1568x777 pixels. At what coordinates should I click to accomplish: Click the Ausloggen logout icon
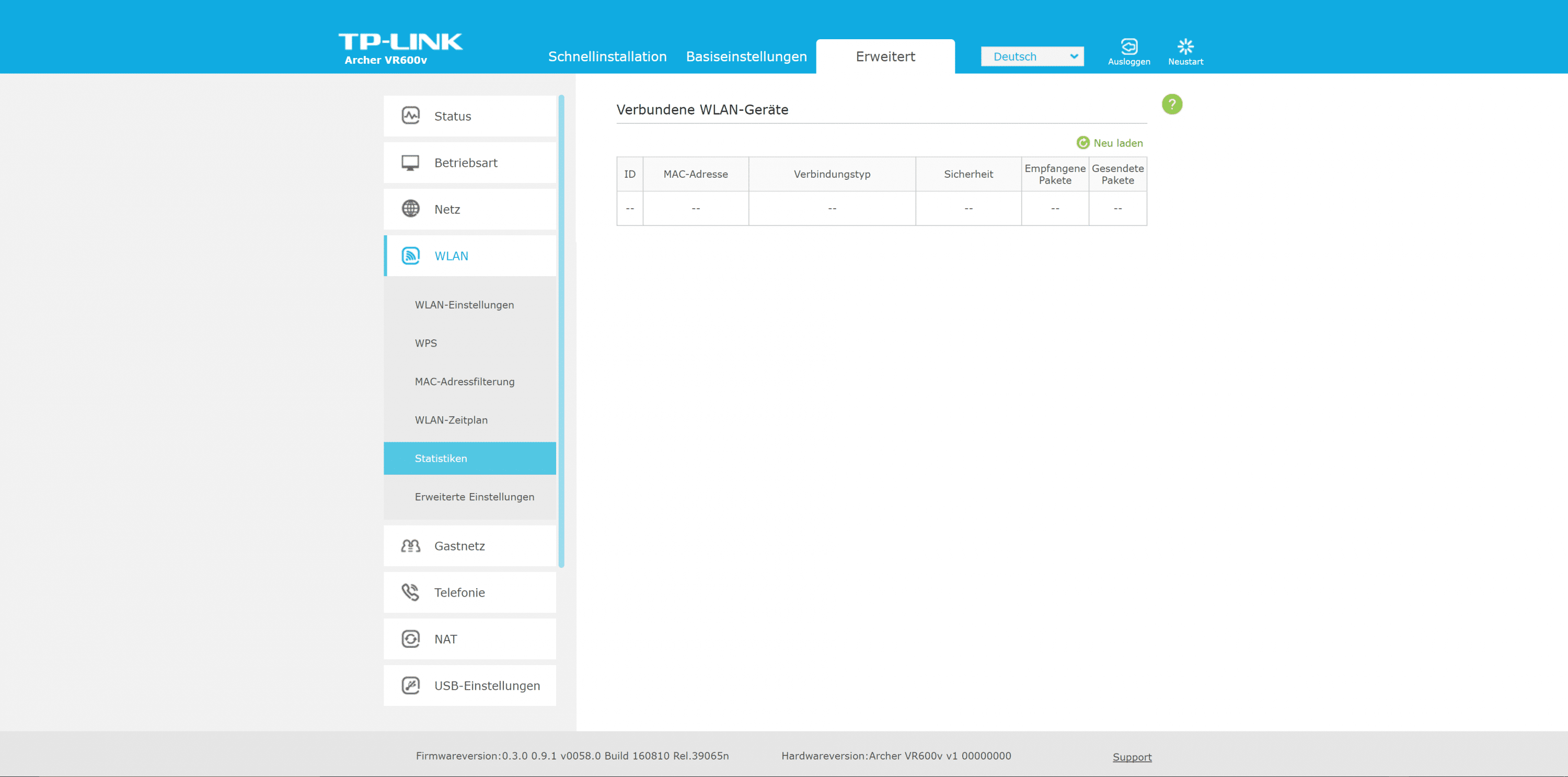(1128, 47)
